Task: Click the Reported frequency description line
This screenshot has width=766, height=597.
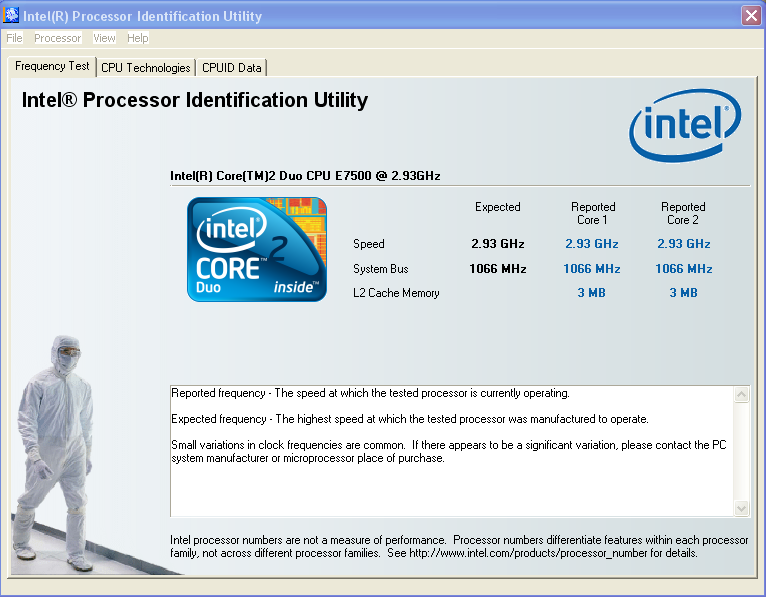Action: (x=370, y=393)
